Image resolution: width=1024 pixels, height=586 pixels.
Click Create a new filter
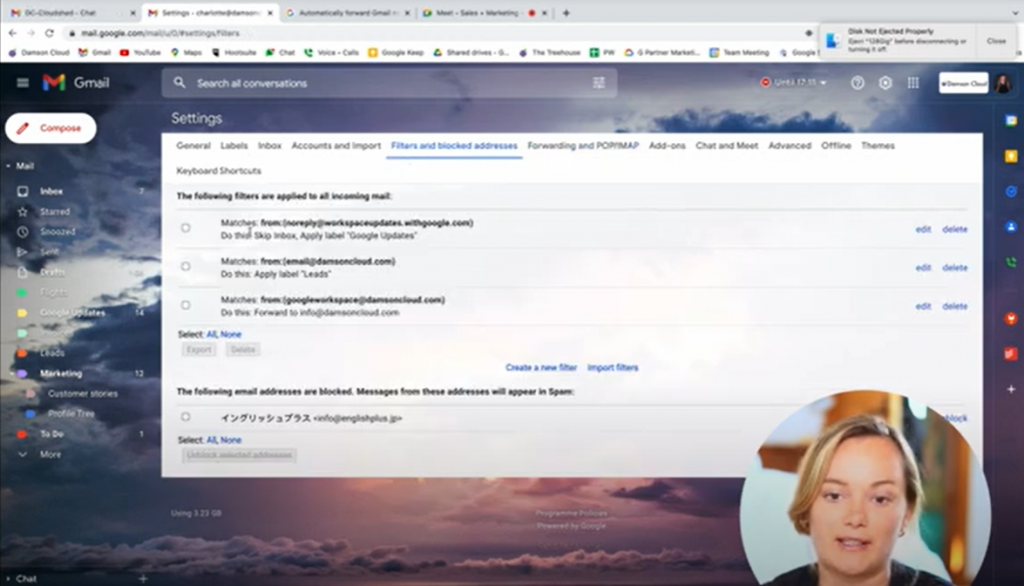[541, 368]
